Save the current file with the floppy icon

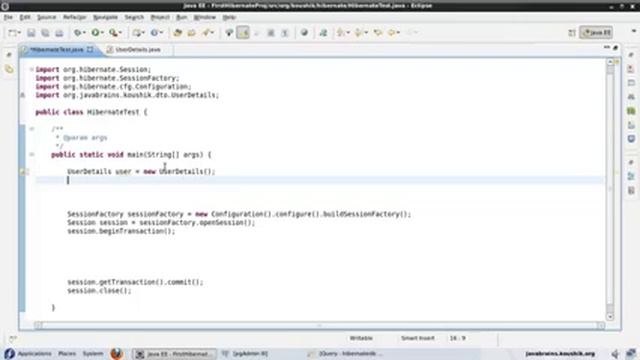click(31, 33)
